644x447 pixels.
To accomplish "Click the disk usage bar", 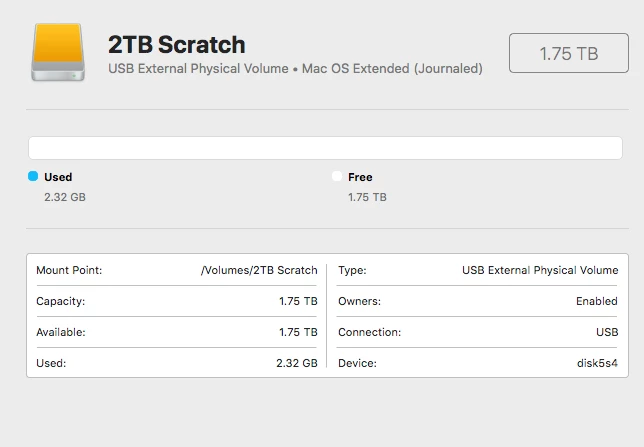I will (325, 147).
